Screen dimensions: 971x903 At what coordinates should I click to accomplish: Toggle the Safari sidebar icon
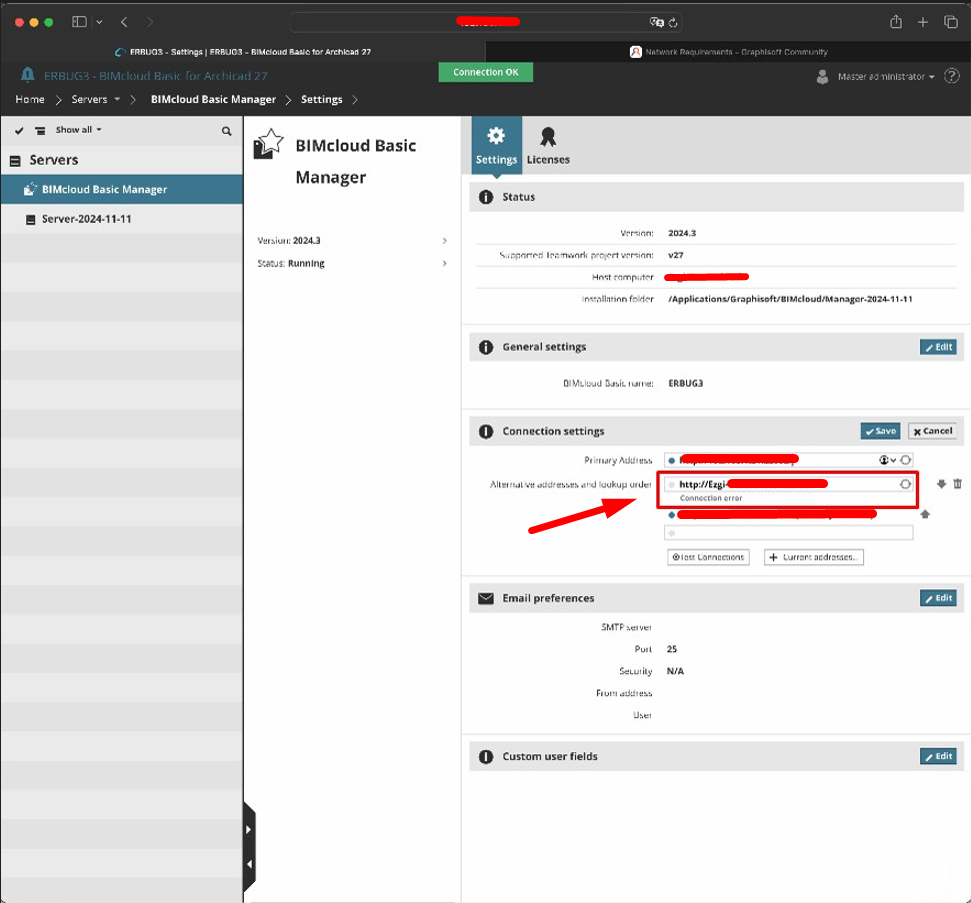click(79, 22)
